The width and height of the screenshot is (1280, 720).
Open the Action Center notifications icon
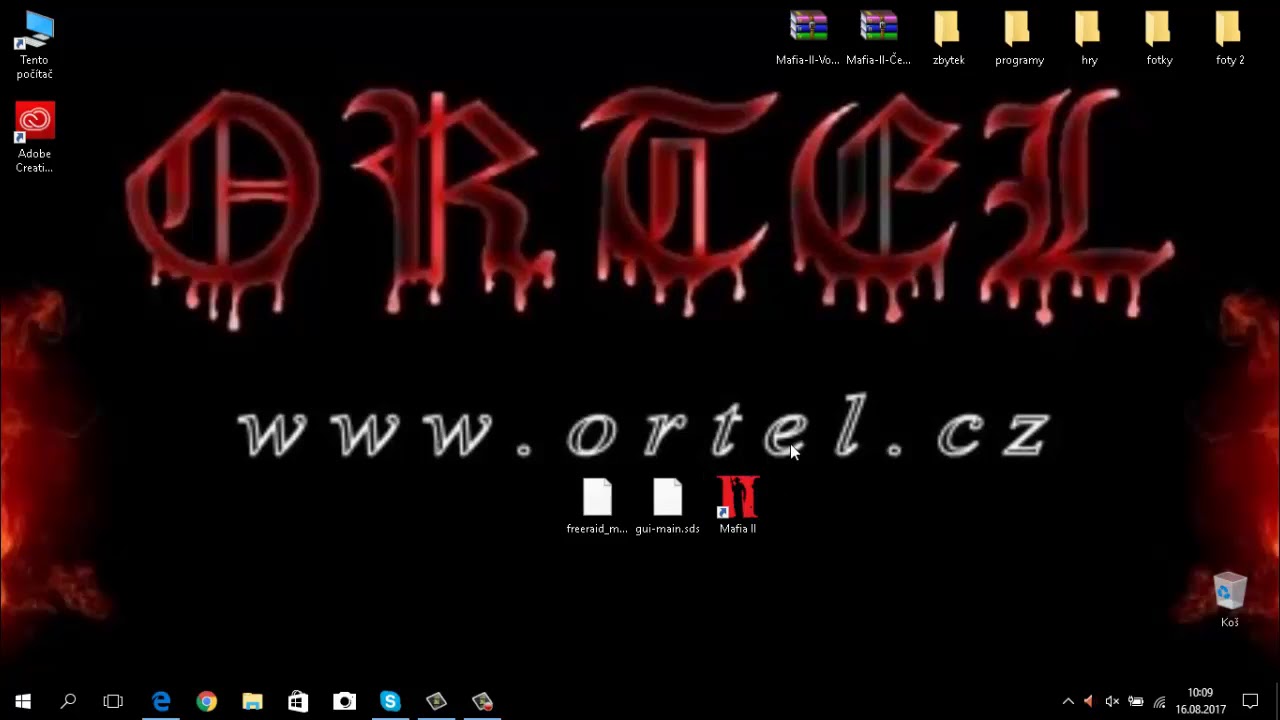click(x=1250, y=701)
